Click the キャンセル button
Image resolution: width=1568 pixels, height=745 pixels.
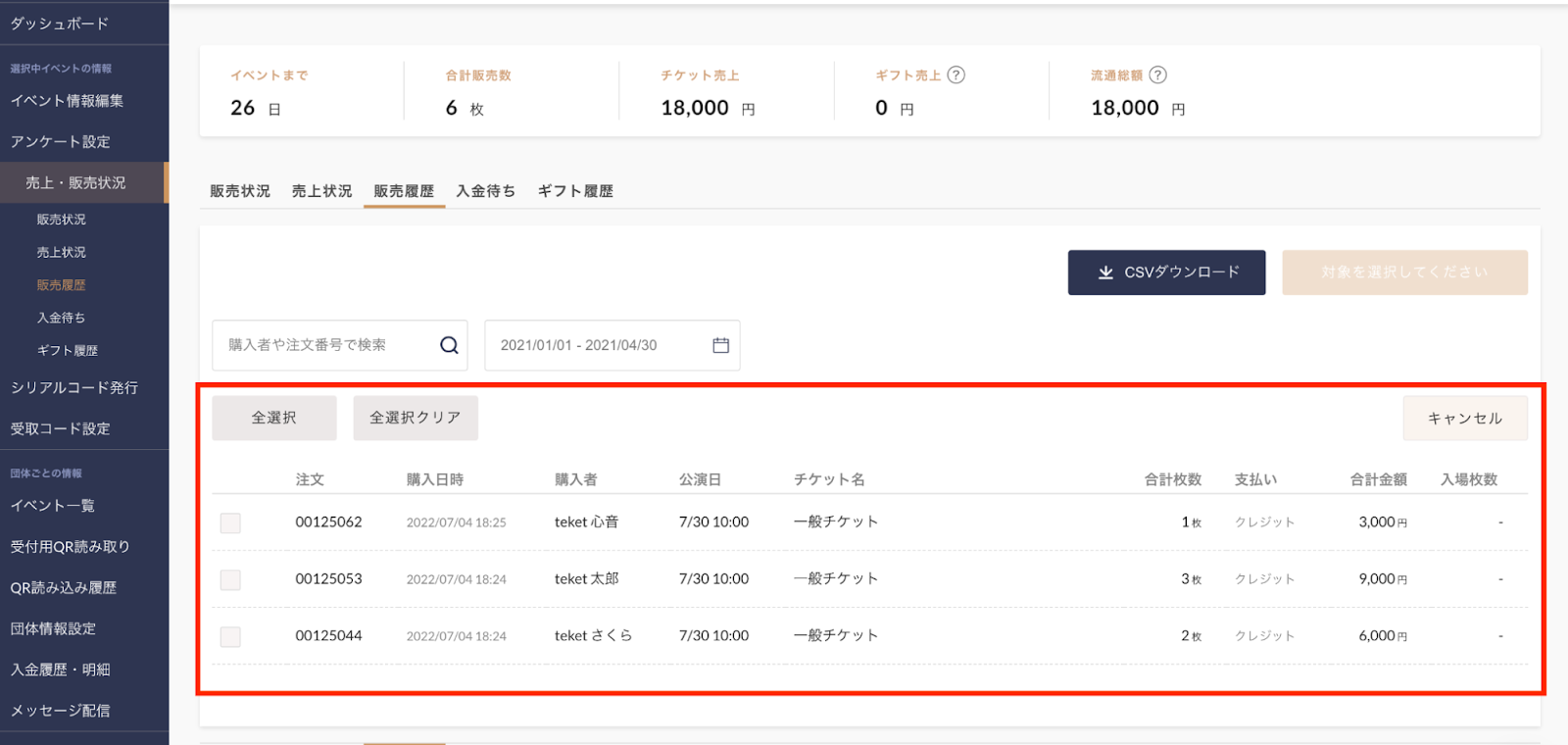1464,419
